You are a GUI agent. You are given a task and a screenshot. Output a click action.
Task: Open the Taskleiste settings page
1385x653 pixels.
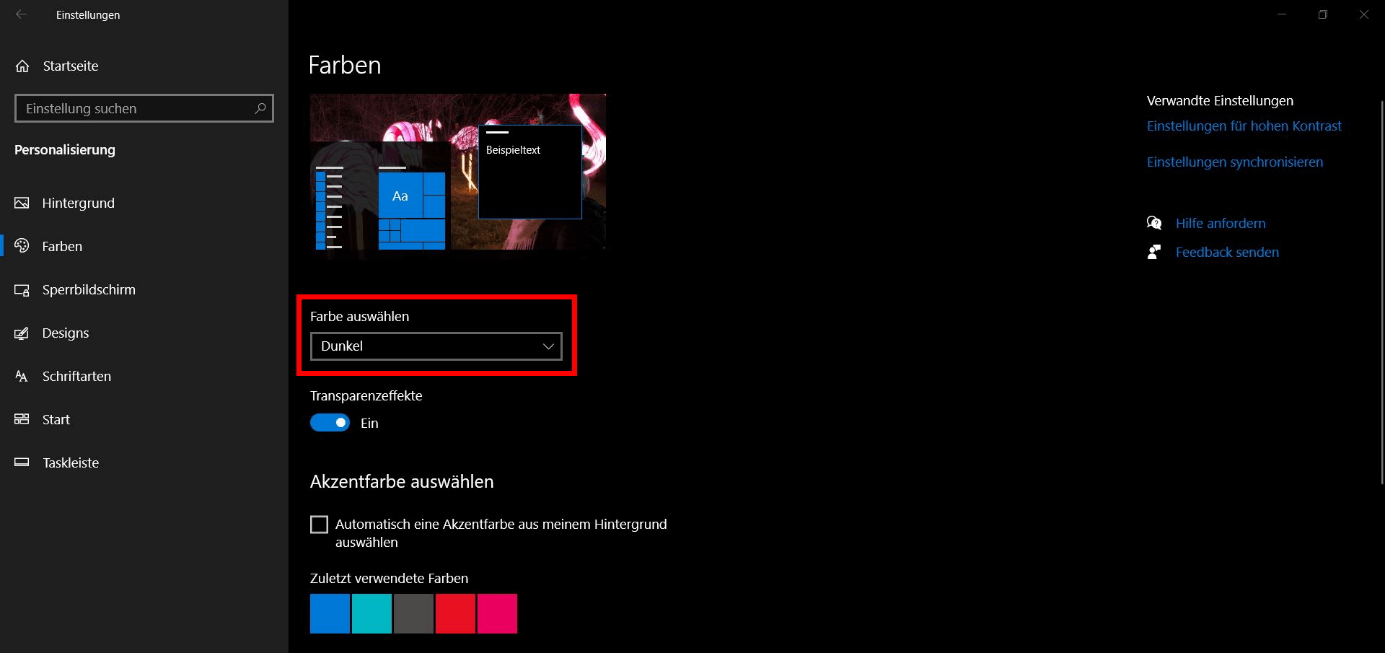tap(144, 463)
